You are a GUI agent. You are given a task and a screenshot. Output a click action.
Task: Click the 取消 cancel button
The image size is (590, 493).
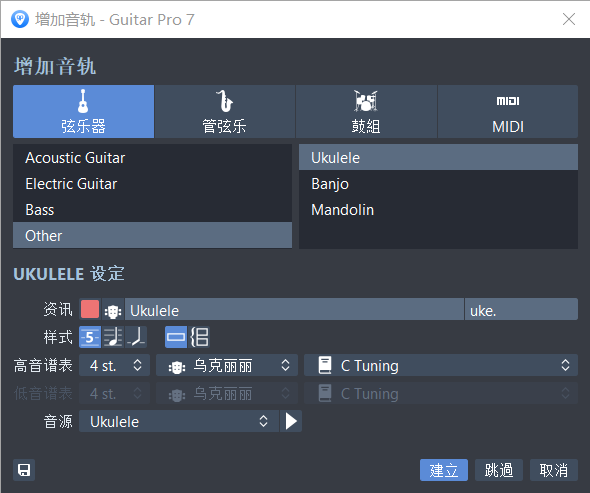[554, 470]
